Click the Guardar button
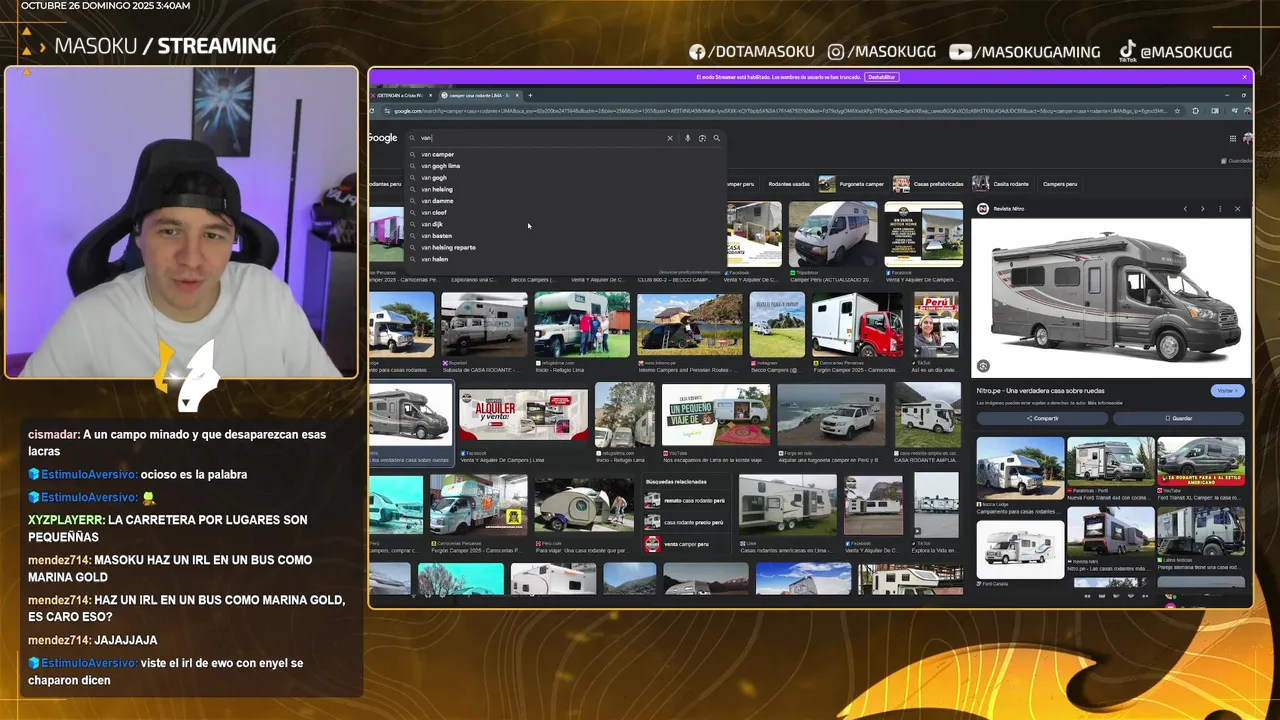1280x720 pixels. (x=1179, y=418)
